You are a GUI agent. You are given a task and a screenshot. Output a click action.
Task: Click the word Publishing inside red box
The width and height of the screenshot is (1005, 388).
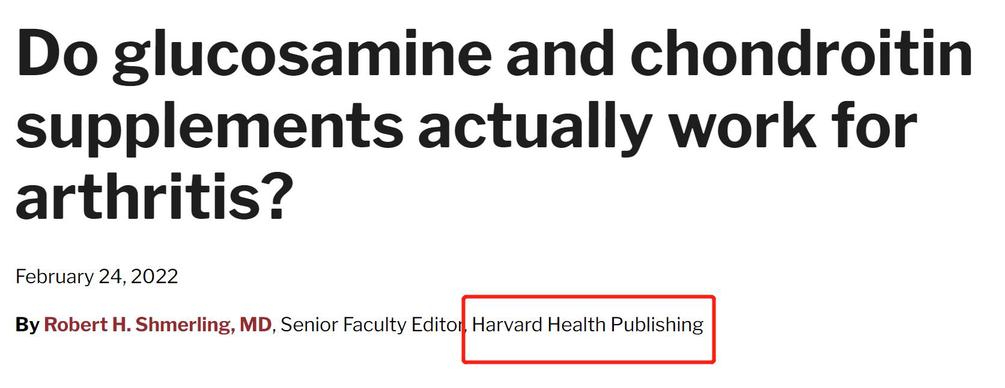(x=657, y=325)
